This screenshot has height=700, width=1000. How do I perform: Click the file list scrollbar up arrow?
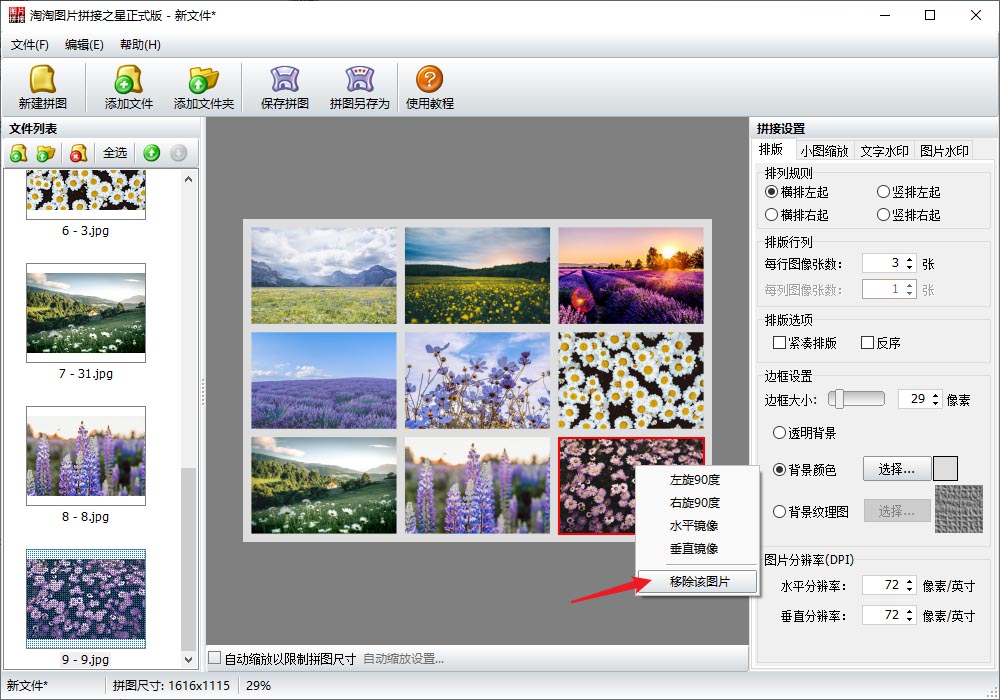(188, 179)
